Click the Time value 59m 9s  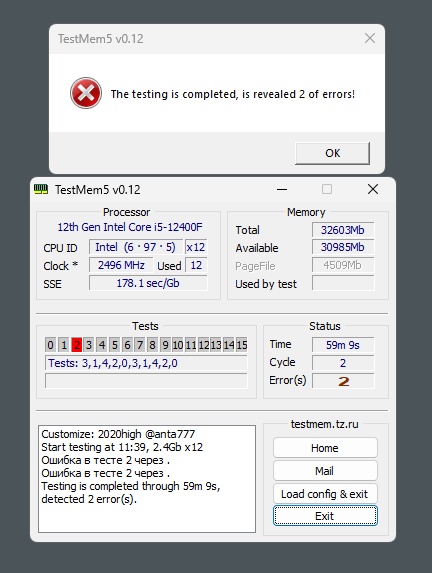tap(343, 345)
